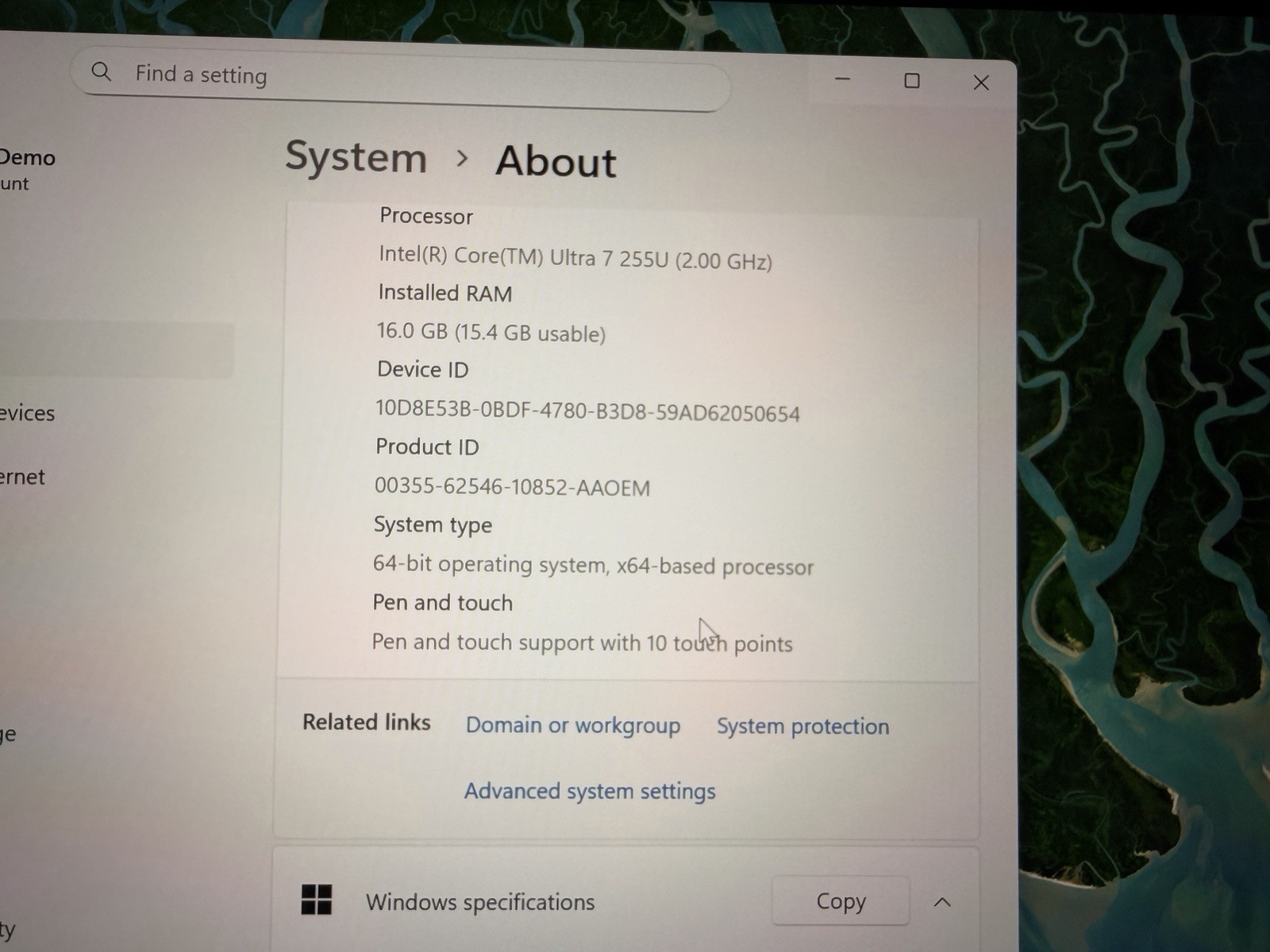Click the System type label
Screen dimensions: 1270x952
(x=433, y=525)
